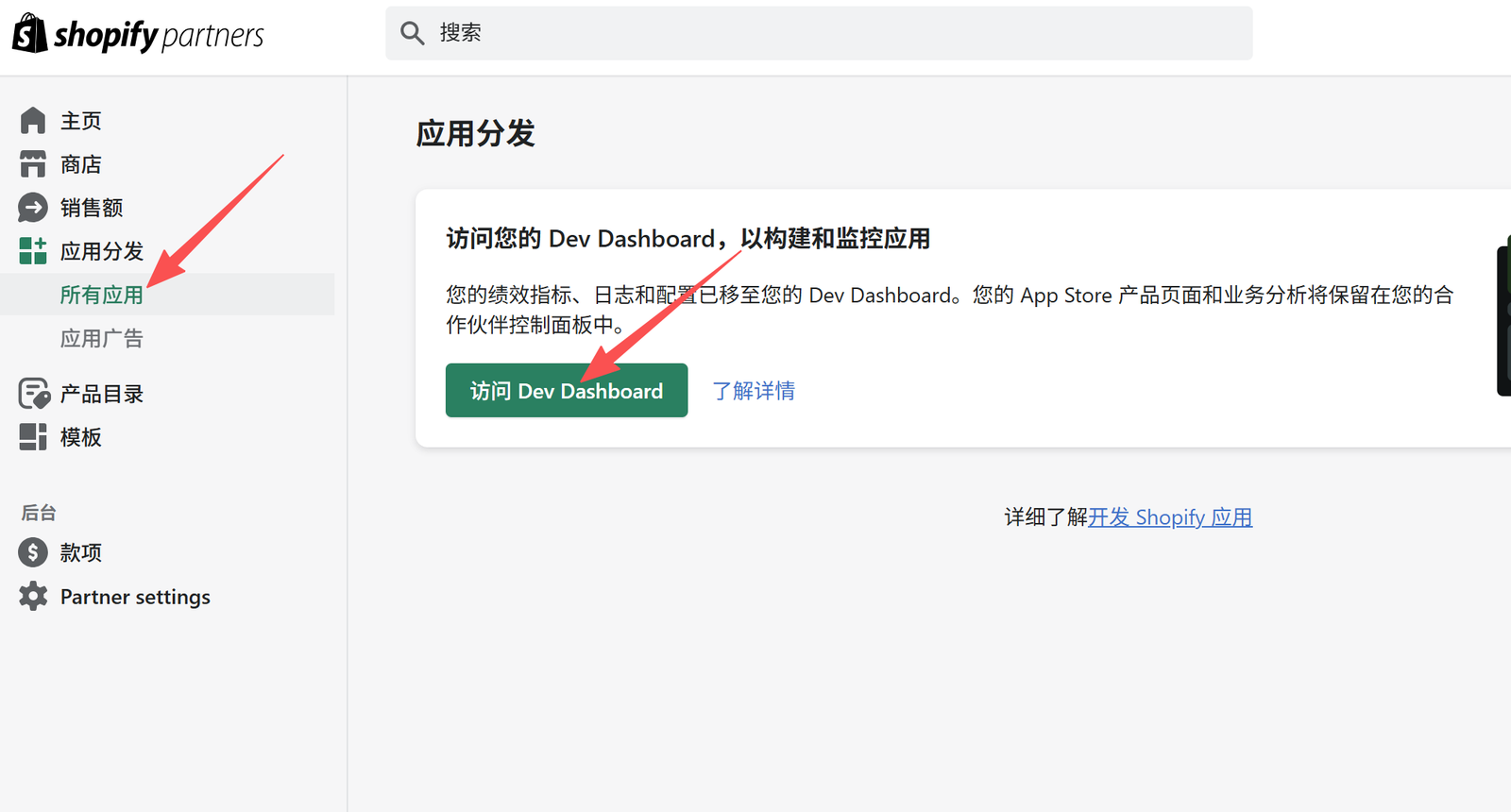Click the apps grid icon beside 应用分发
The image size is (1511, 812).
(33, 251)
